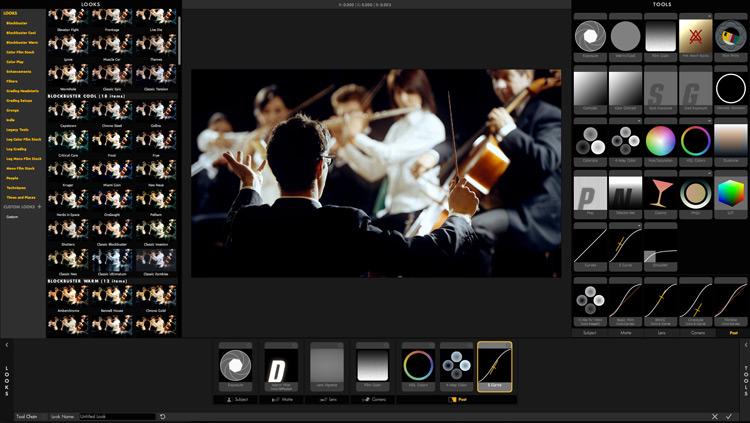
Task: Switch to the Lens tab in Tools panel
Action: click(x=661, y=333)
